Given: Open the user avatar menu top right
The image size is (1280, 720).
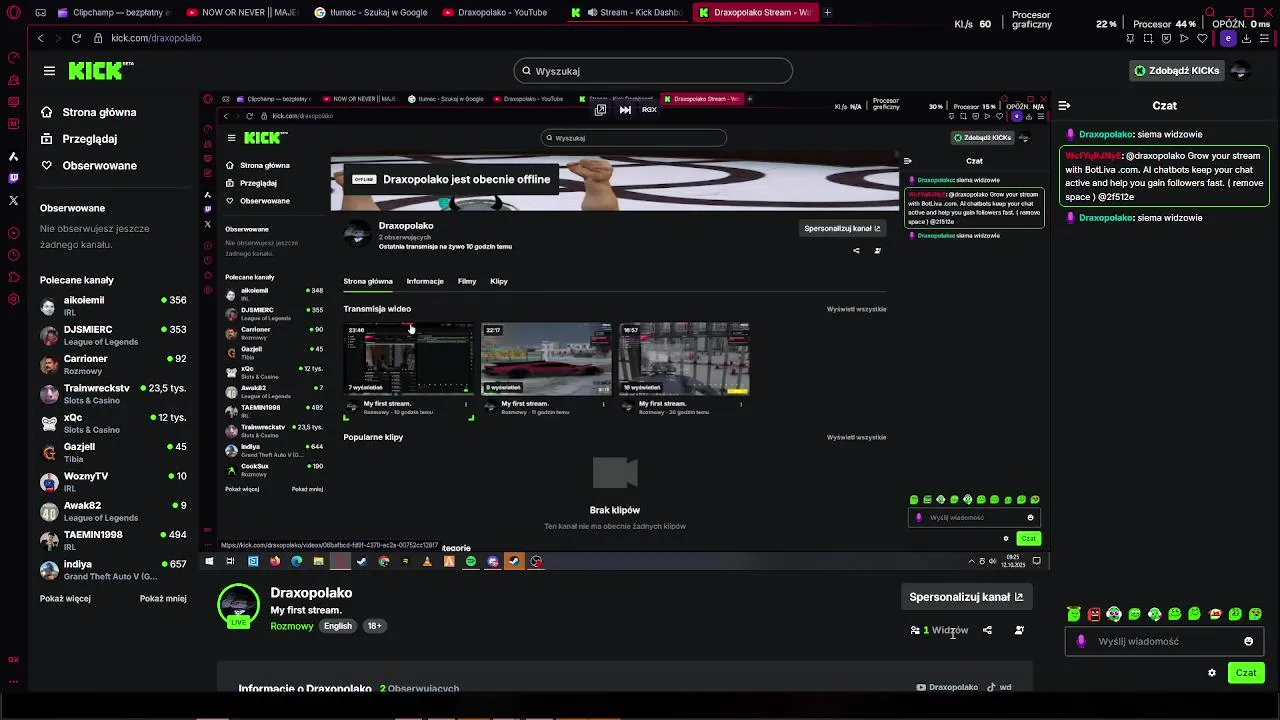Looking at the screenshot, I should (x=1241, y=71).
